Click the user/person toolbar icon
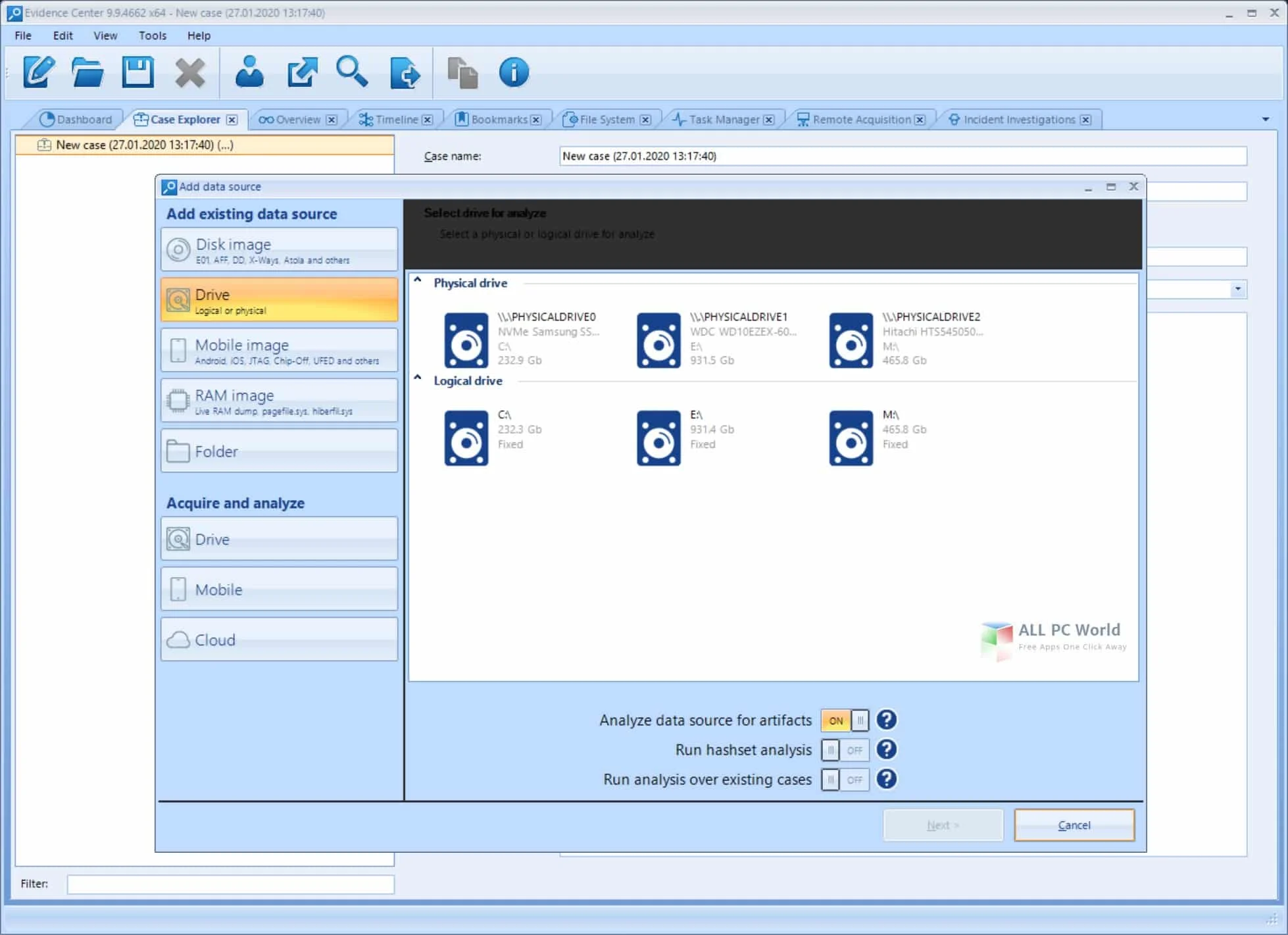The width and height of the screenshot is (1288, 935). point(249,72)
